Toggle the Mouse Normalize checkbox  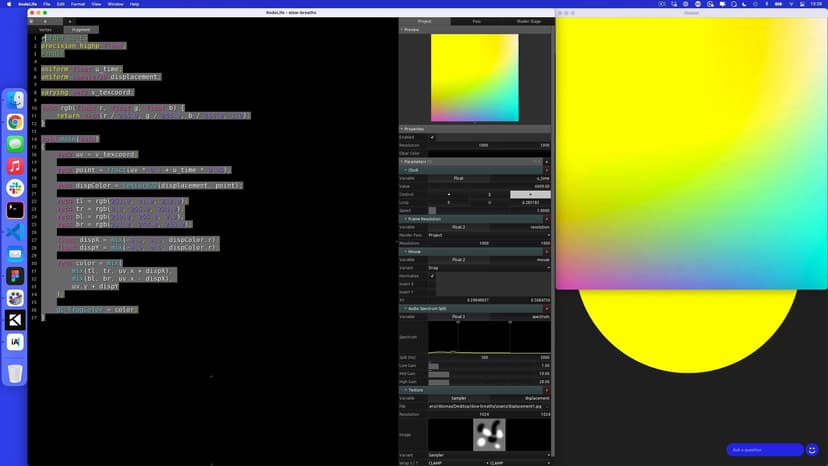click(x=432, y=276)
